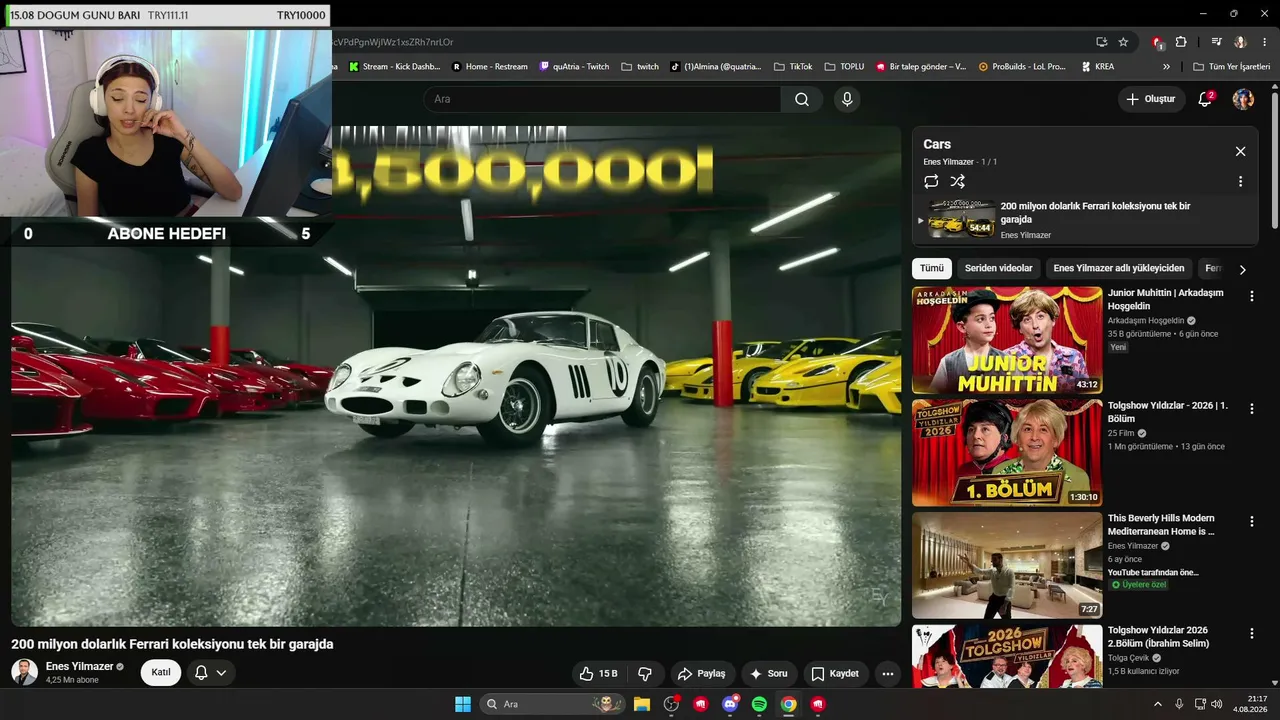Open Tolgshow Yıldızlar 1. Bölüm thumbnail
Screen dimensions: 1280x720
(1007, 453)
